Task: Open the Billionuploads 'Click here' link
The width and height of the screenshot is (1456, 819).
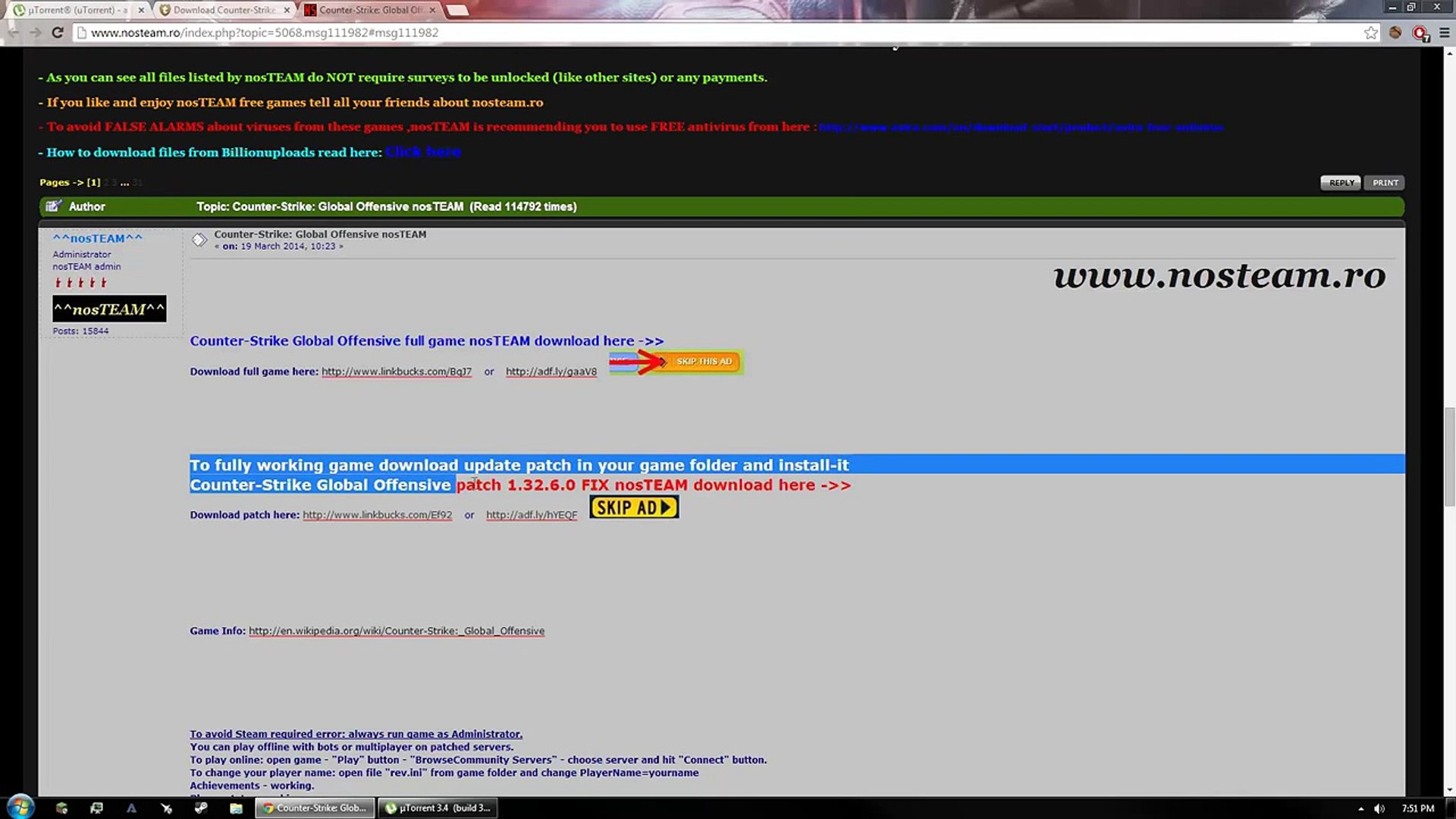Action: tap(423, 152)
